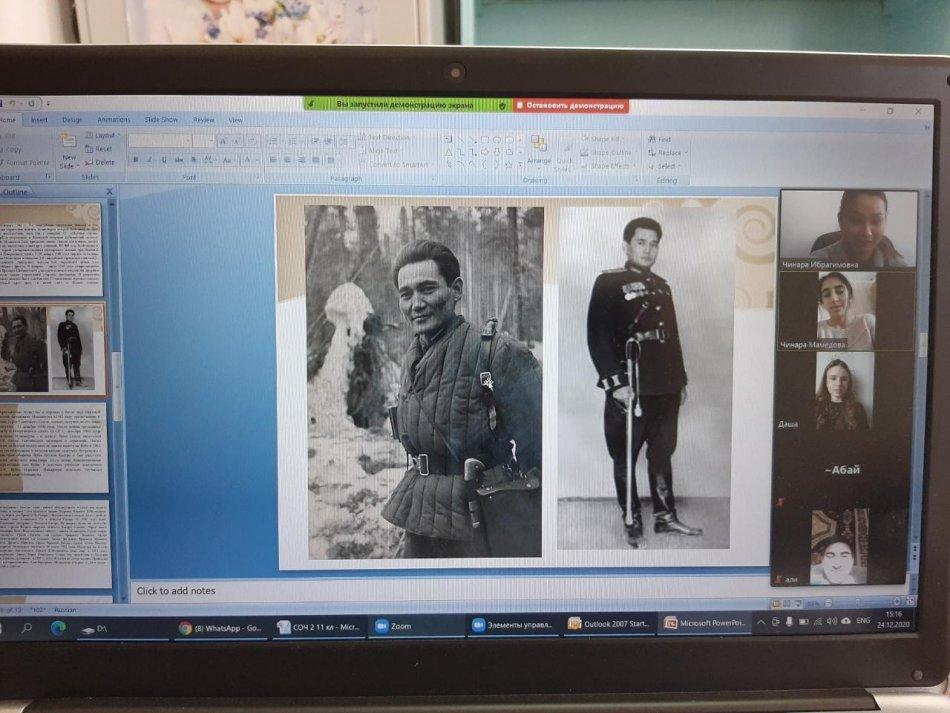Toggle Bold formatting in Font group
950x713 pixels.
click(x=135, y=159)
